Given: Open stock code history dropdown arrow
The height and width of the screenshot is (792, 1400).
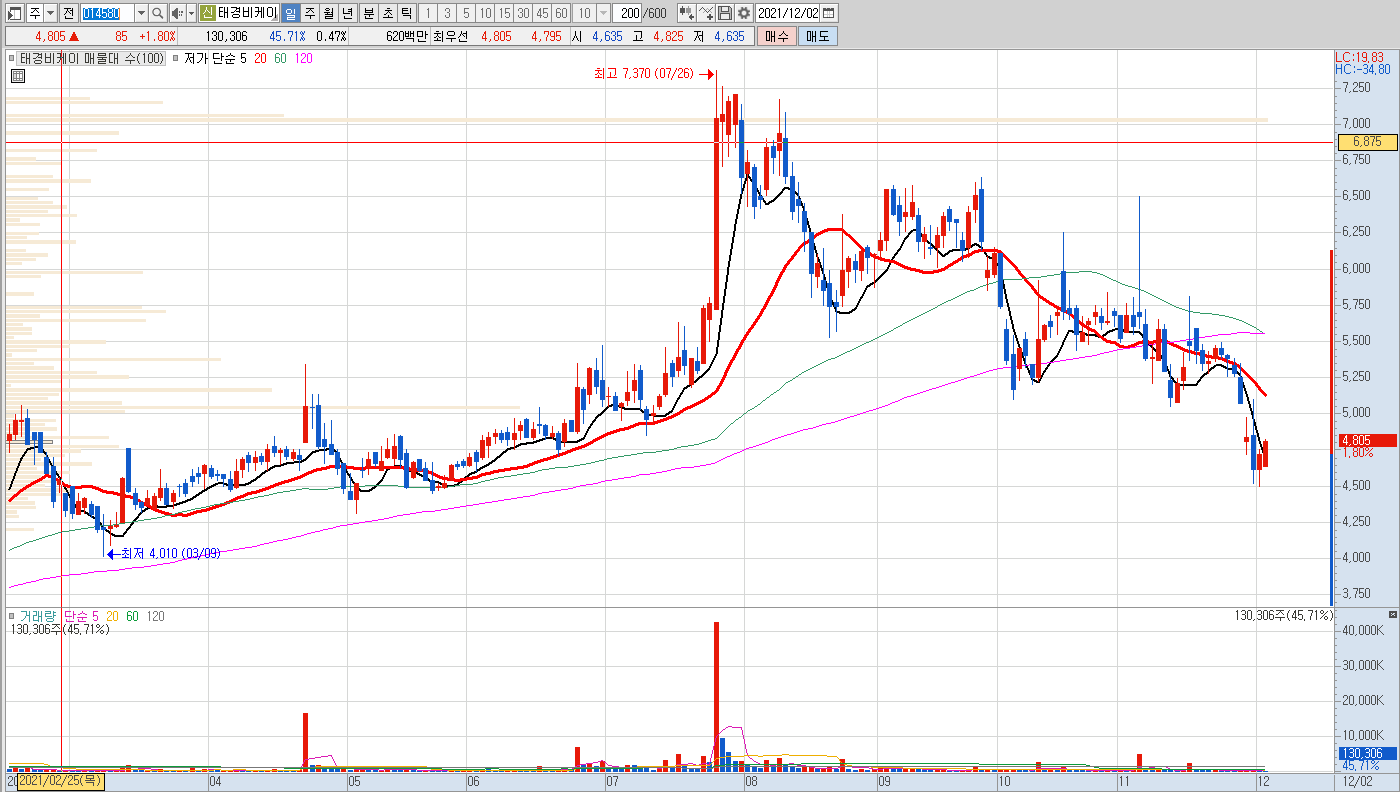Looking at the screenshot, I should [x=141, y=13].
